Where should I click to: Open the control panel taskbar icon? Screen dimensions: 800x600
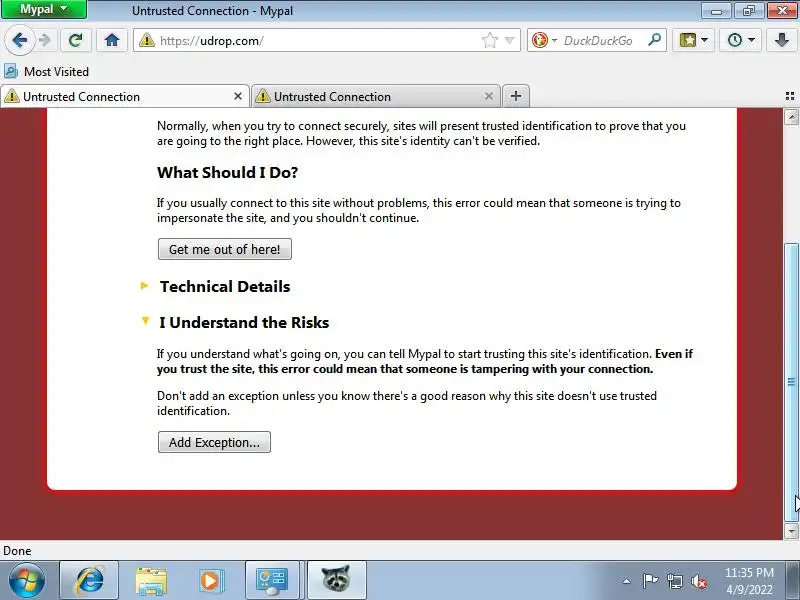(x=272, y=581)
